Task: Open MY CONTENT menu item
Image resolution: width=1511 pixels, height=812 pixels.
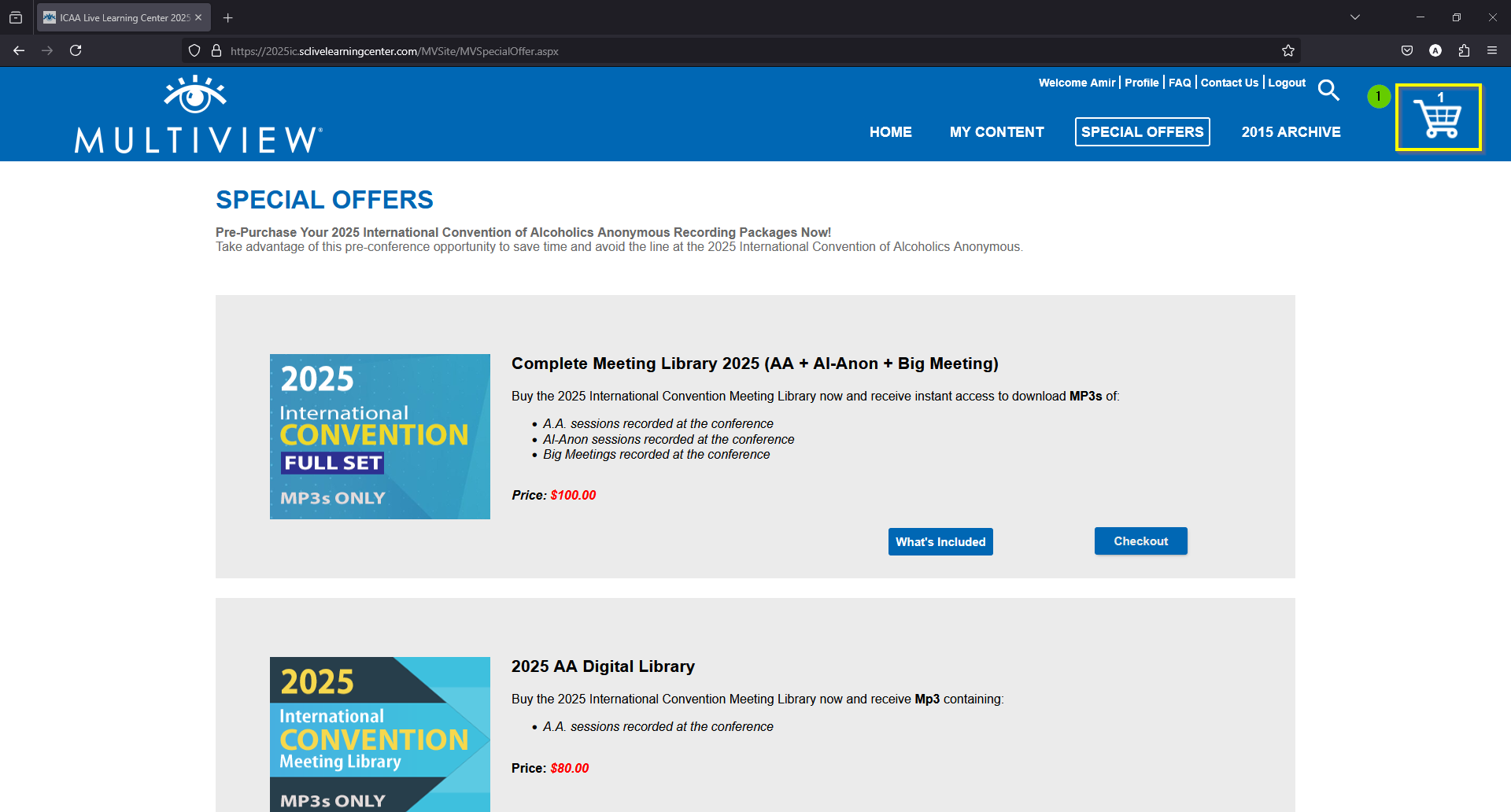Action: pyautogui.click(x=996, y=132)
